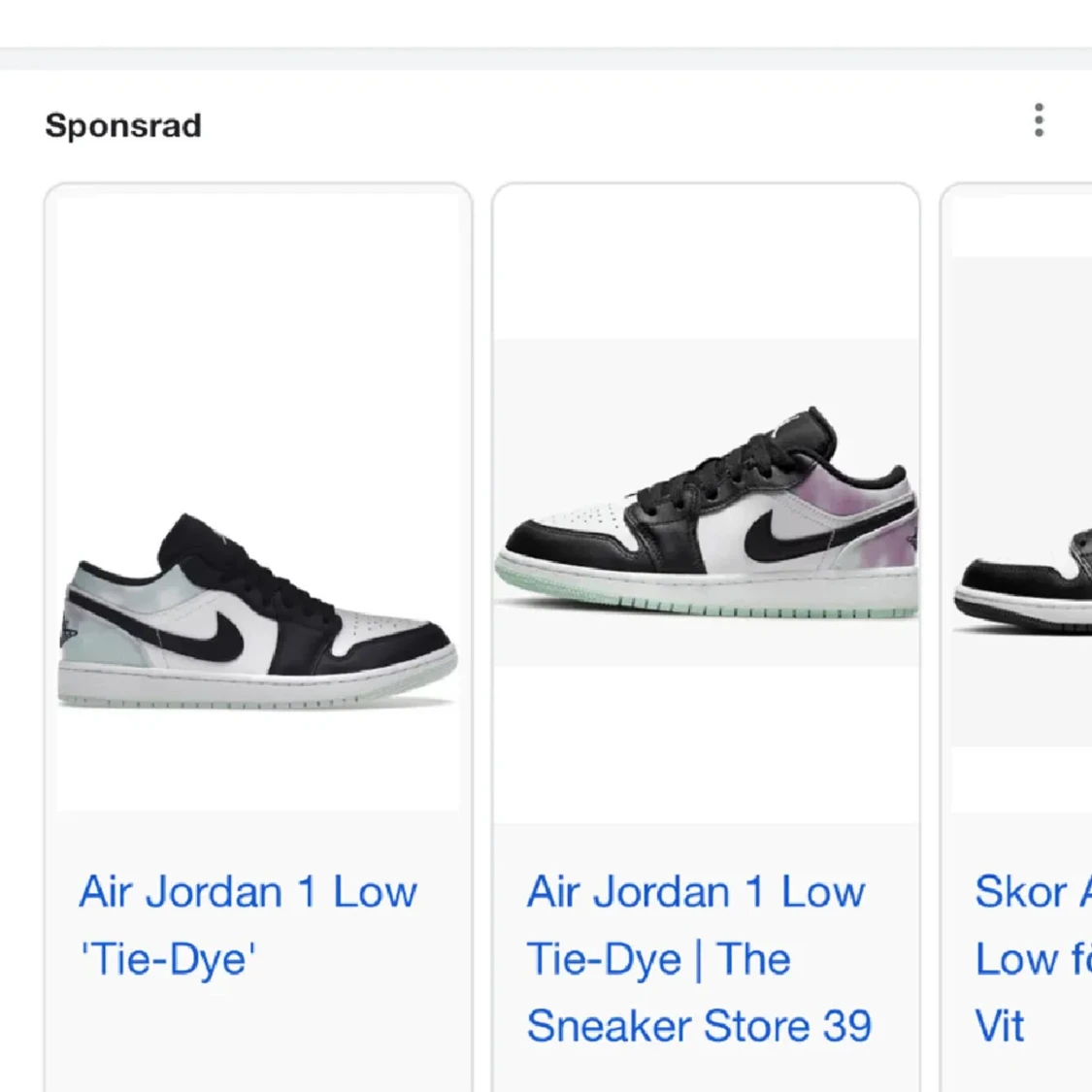Open the three-dot menu beside Sponsrad
Image resolution: width=1092 pixels, height=1092 pixels.
point(1039,120)
